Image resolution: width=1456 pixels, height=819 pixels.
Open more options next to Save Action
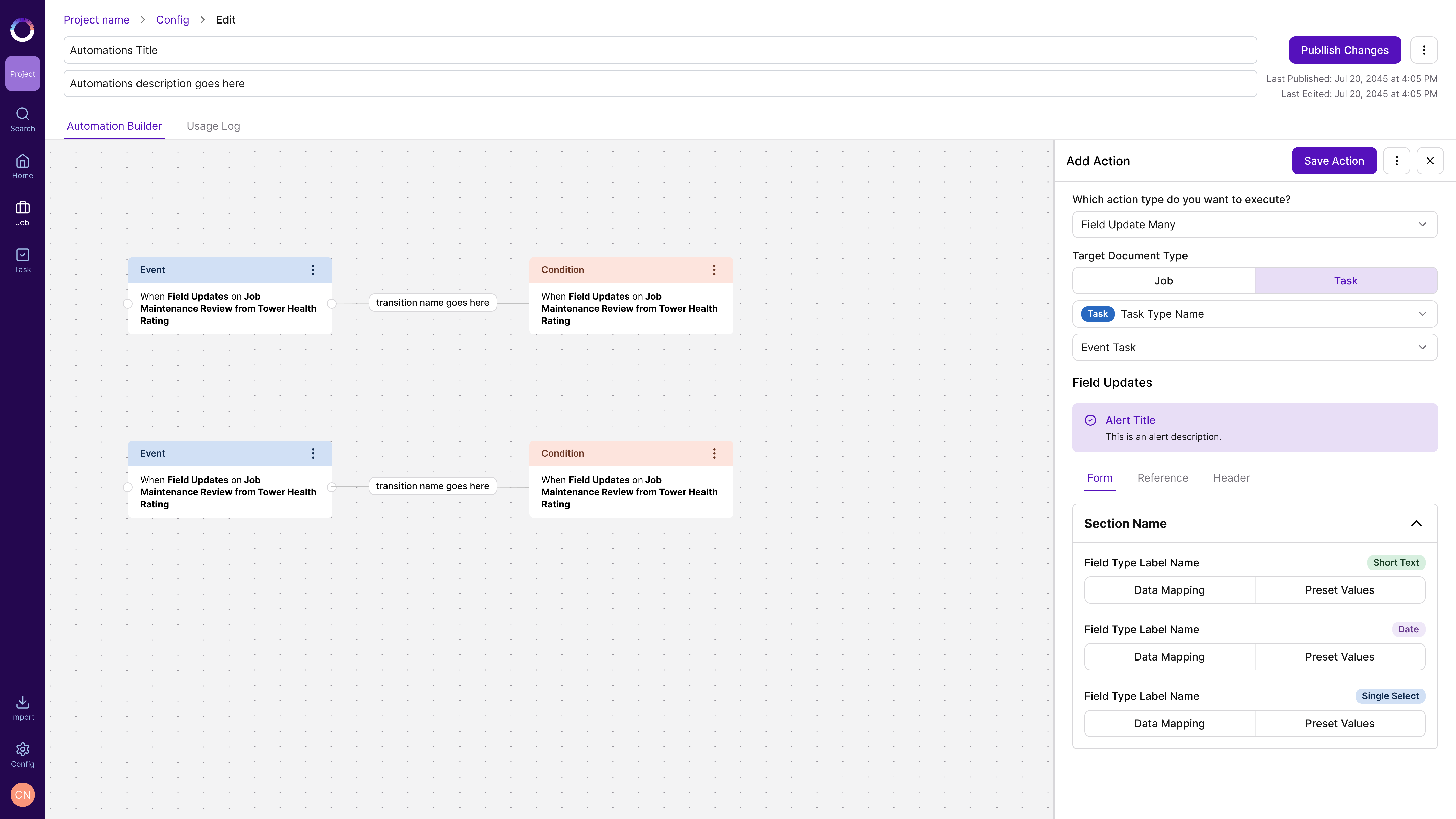tap(1397, 161)
